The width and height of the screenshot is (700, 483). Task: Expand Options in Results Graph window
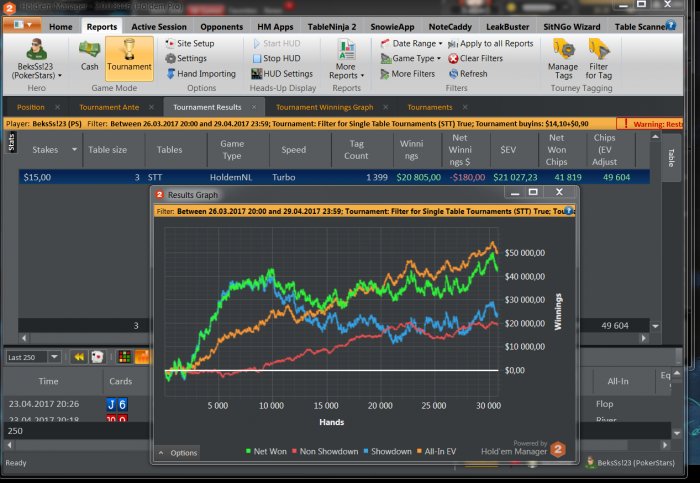(177, 453)
